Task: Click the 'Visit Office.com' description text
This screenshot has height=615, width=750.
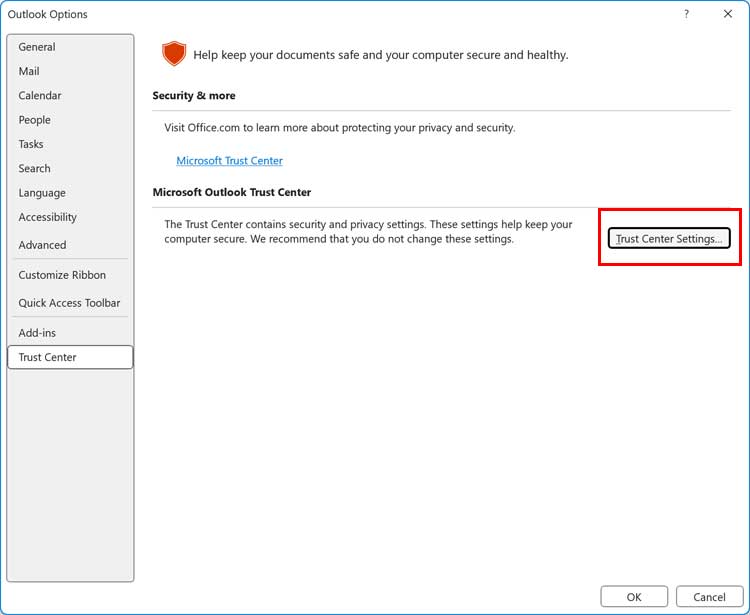Action: pos(340,128)
